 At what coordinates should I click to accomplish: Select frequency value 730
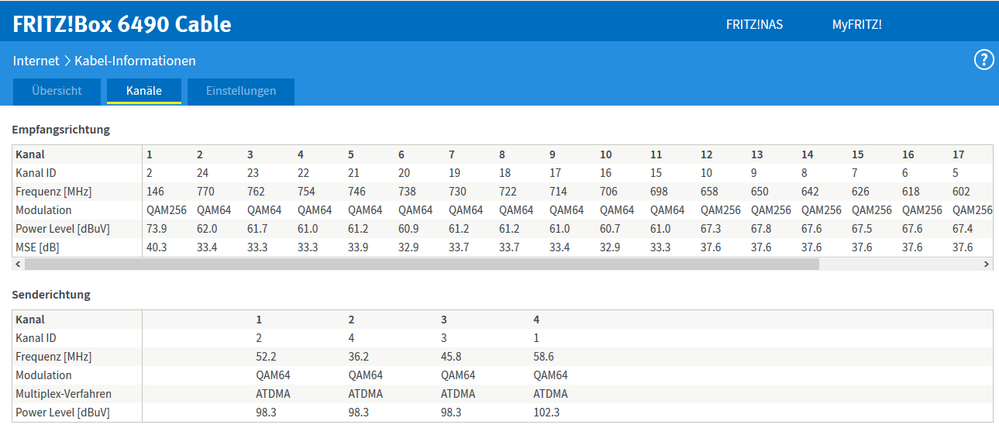[457, 191]
